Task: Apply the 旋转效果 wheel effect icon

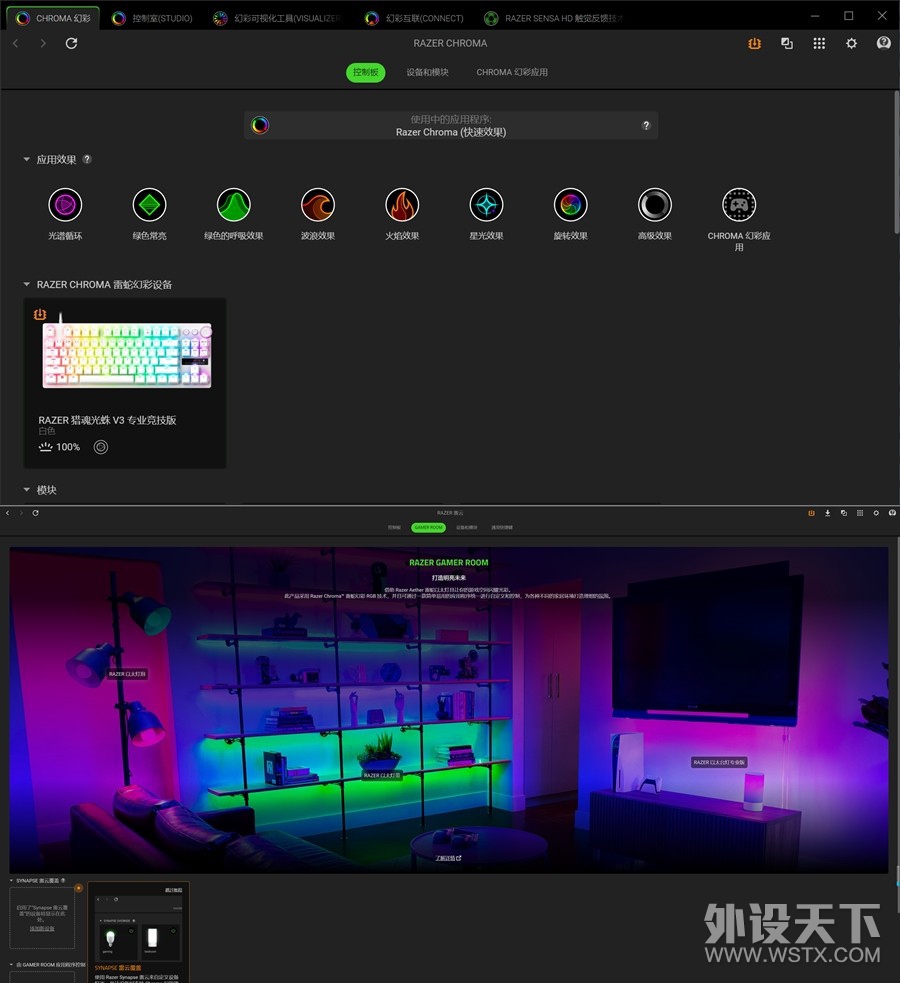Action: 570,204
